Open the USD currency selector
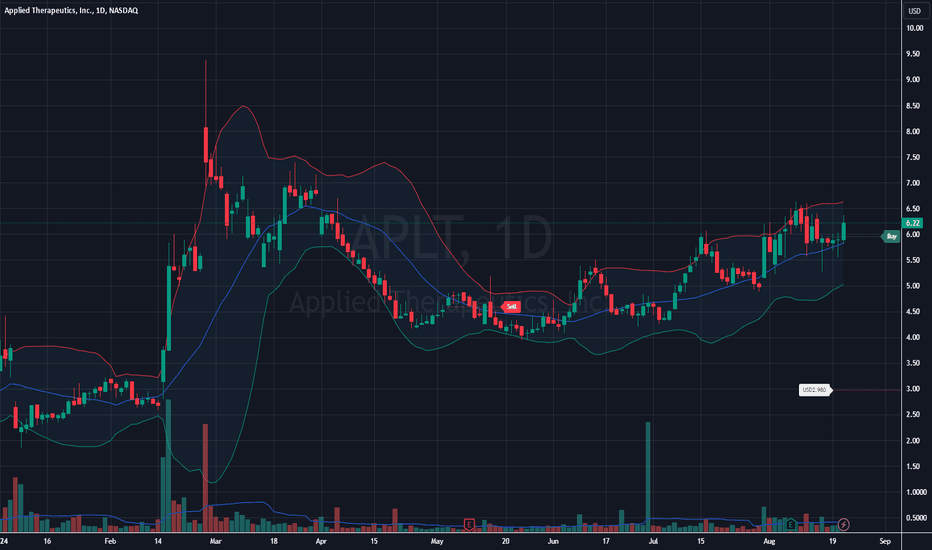Screen dimensions: 932x550 click(914, 11)
